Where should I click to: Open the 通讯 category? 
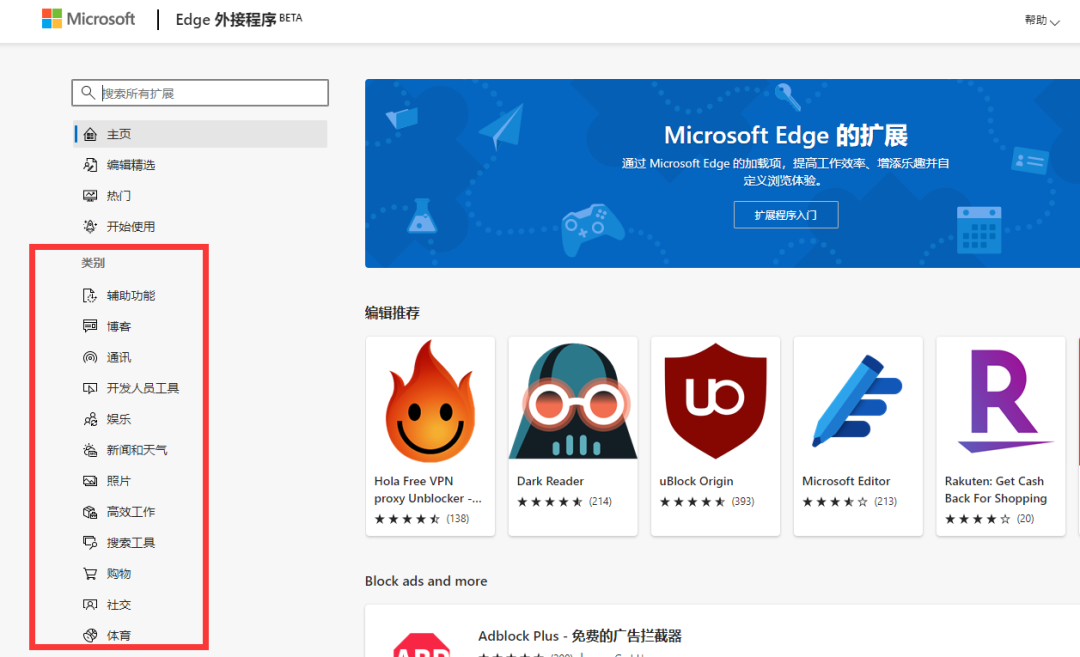click(118, 357)
